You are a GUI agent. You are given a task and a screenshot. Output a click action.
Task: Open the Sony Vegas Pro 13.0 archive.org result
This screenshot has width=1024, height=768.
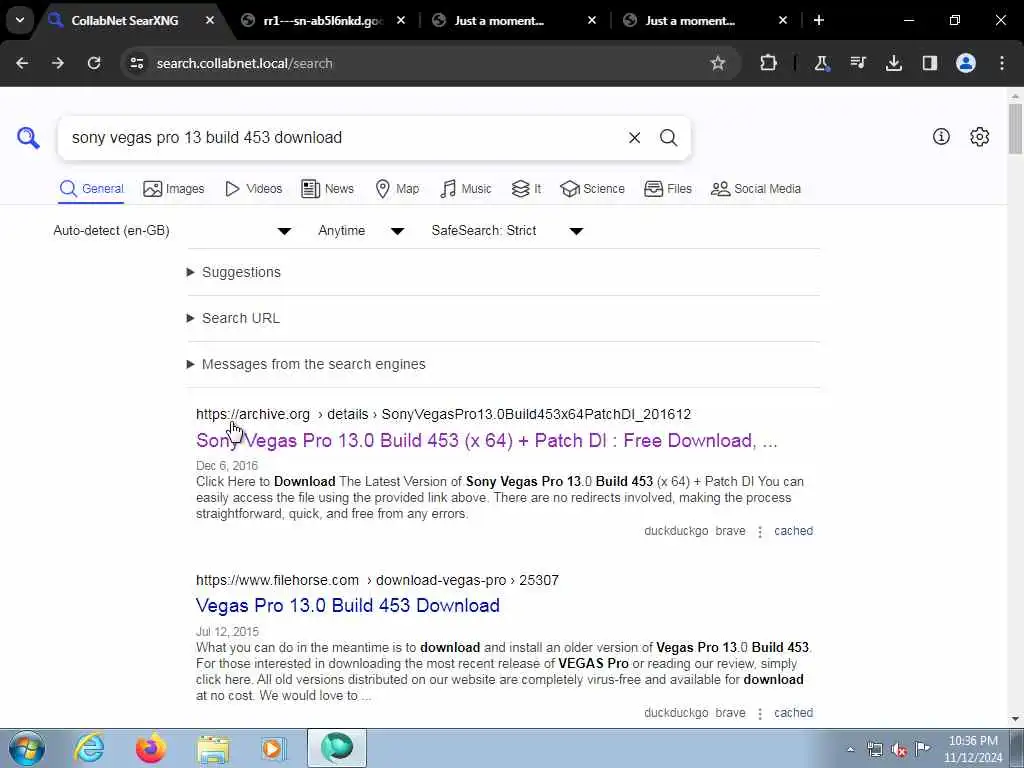click(x=487, y=441)
